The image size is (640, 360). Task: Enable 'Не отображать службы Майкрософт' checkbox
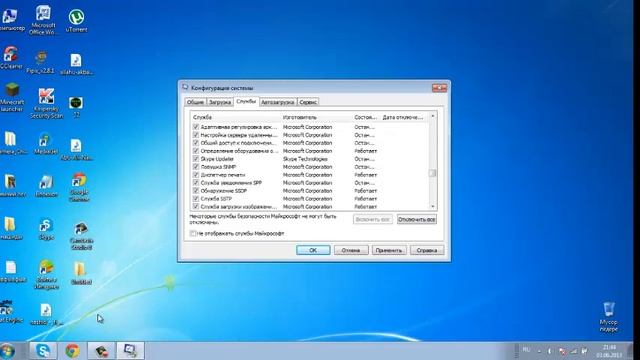coord(193,233)
